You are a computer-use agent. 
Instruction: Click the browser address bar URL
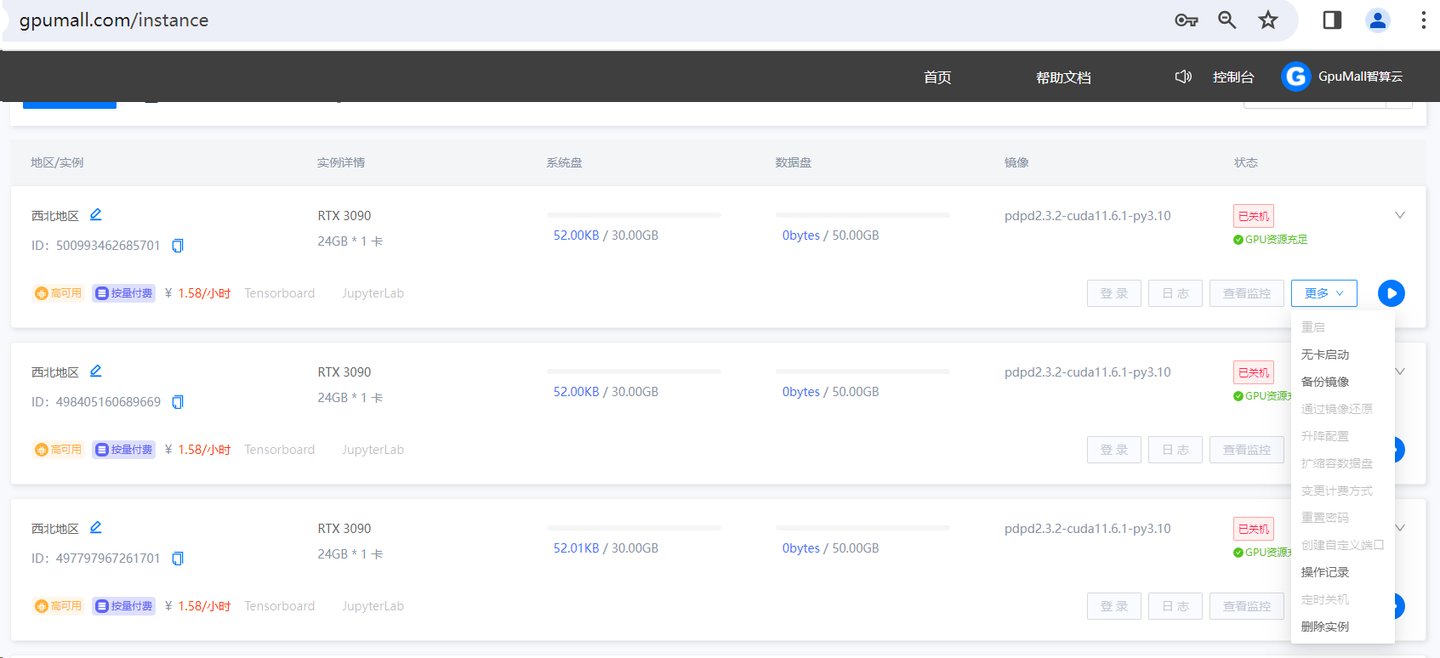tap(114, 20)
